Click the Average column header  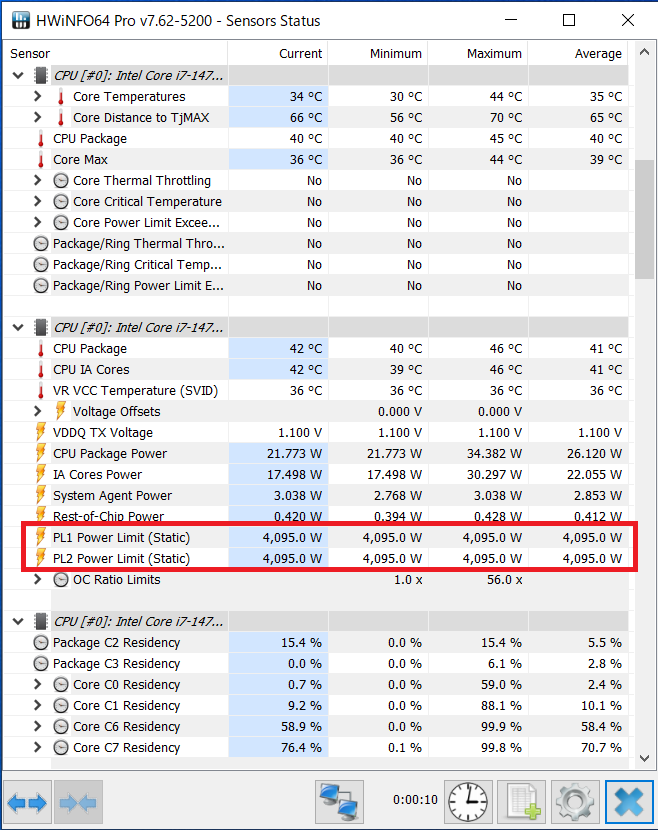[578, 53]
